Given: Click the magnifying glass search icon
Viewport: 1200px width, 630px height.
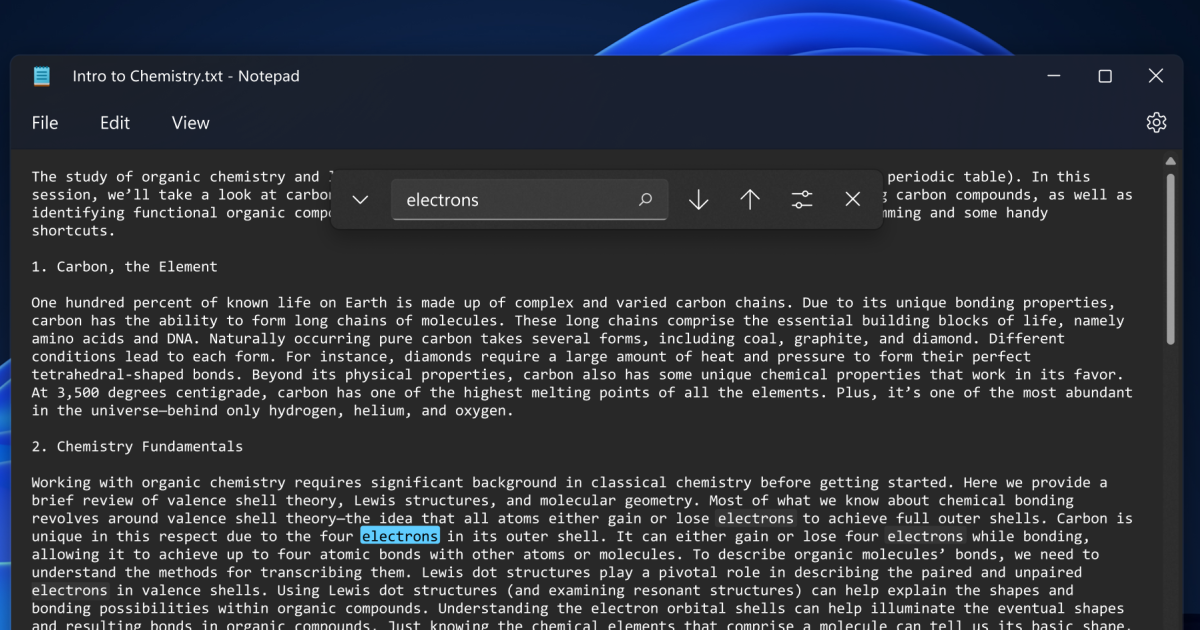Looking at the screenshot, I should point(645,199).
